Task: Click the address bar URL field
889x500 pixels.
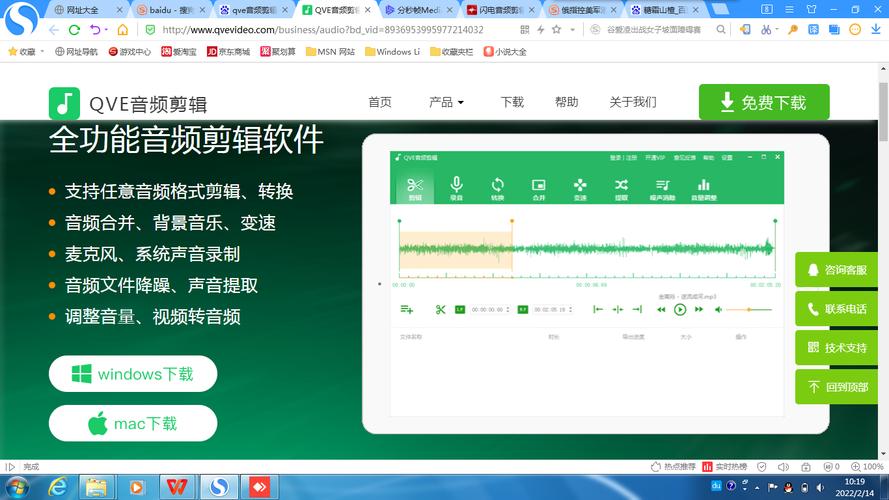Action: [x=323, y=29]
